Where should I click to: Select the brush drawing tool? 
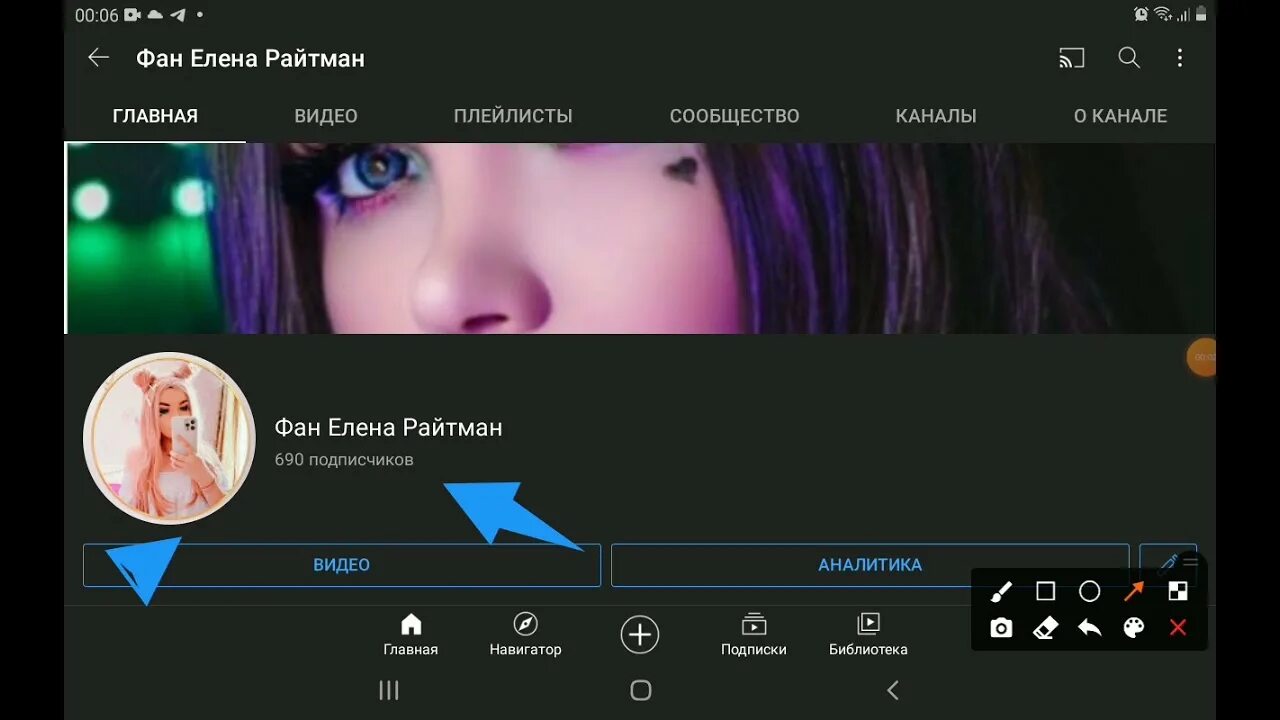coord(1001,592)
